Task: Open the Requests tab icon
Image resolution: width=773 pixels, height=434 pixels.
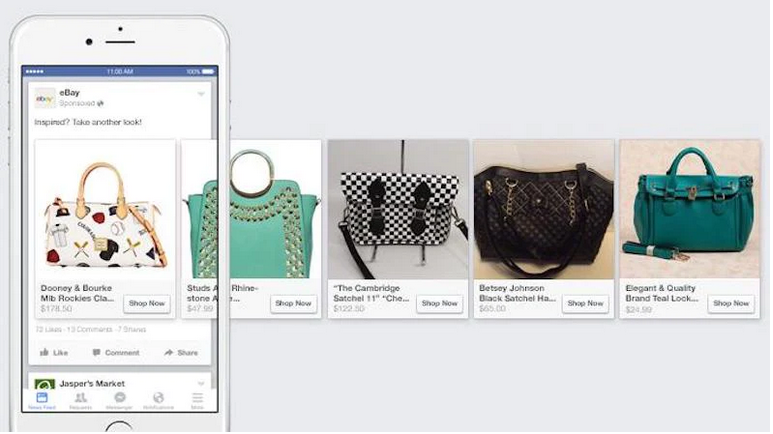Action: (x=80, y=400)
